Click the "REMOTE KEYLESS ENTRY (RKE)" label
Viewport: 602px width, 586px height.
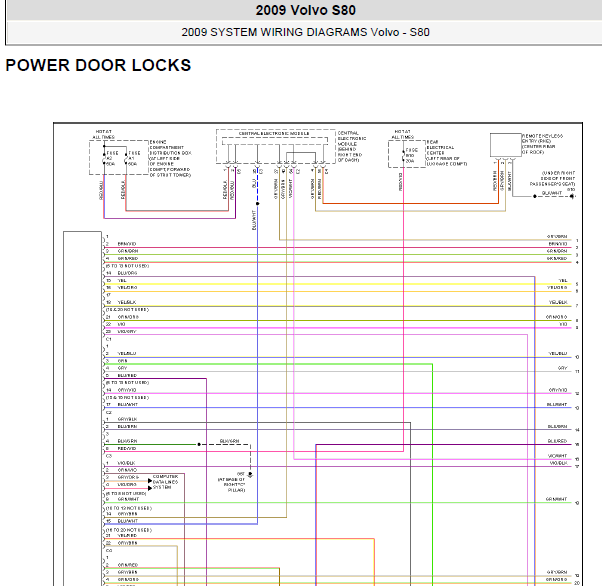pyautogui.click(x=542, y=139)
